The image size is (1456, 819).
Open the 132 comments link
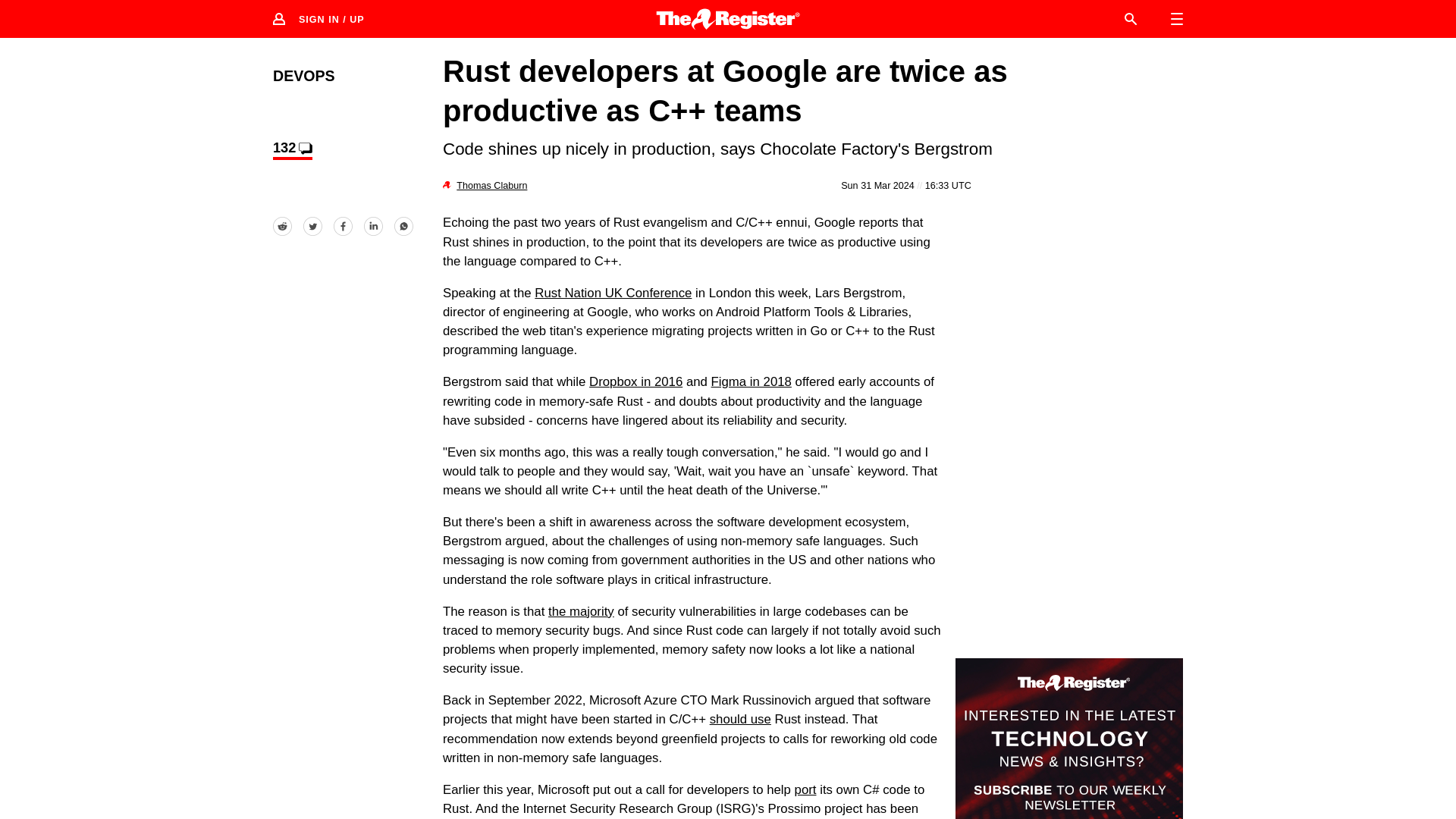[x=293, y=149]
